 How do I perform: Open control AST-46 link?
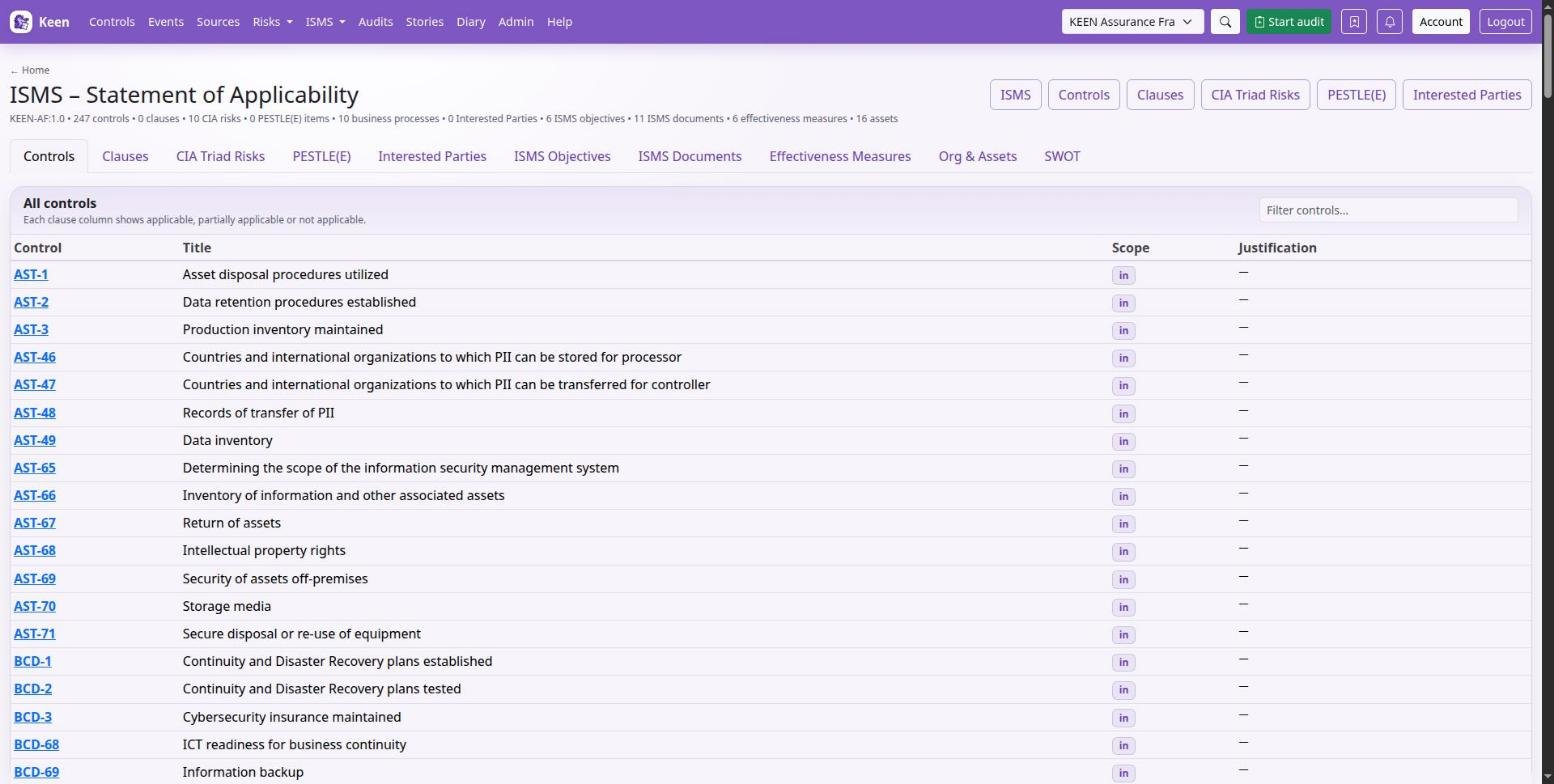pos(35,357)
